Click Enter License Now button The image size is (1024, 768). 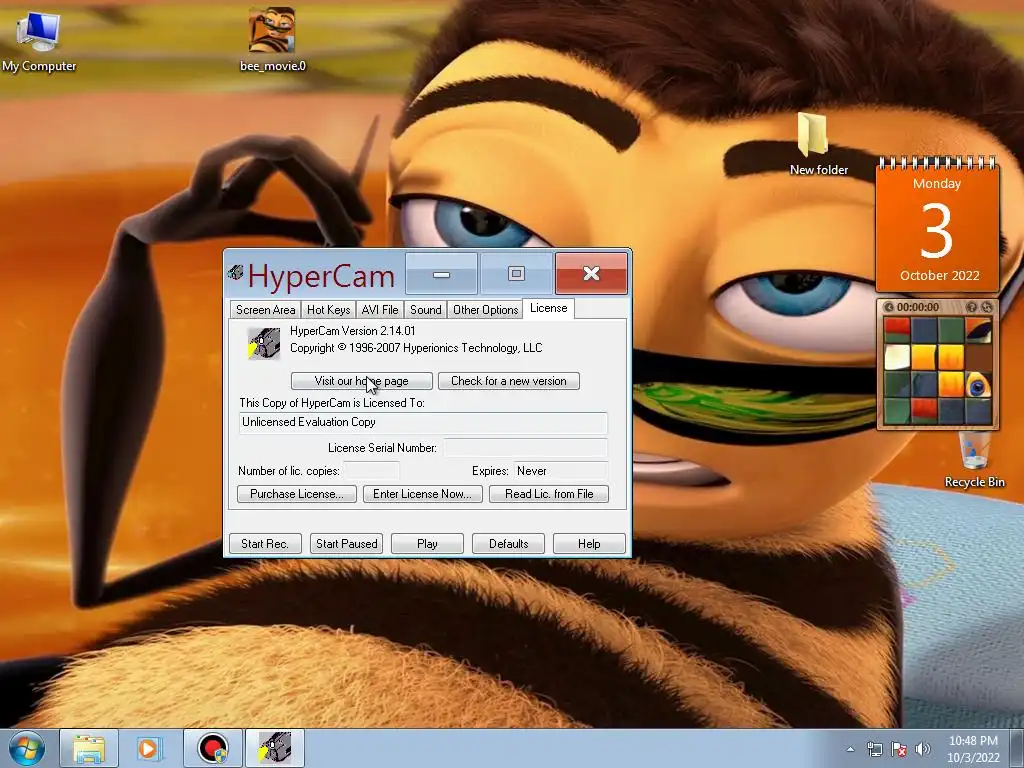423,494
